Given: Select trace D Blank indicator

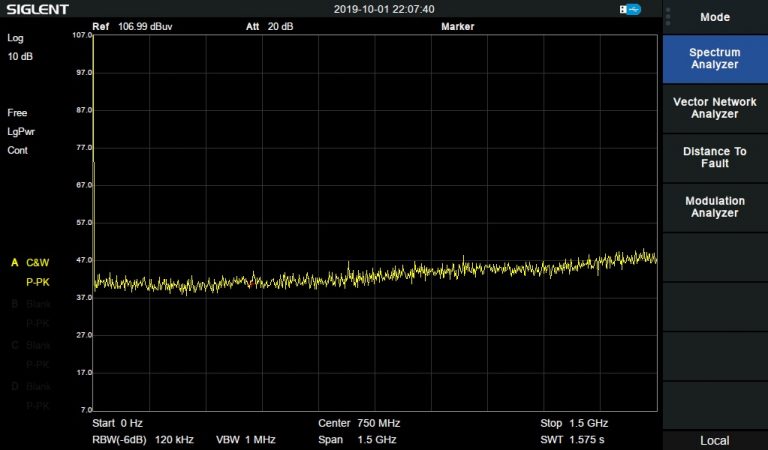Looking at the screenshot, I should (x=30, y=386).
